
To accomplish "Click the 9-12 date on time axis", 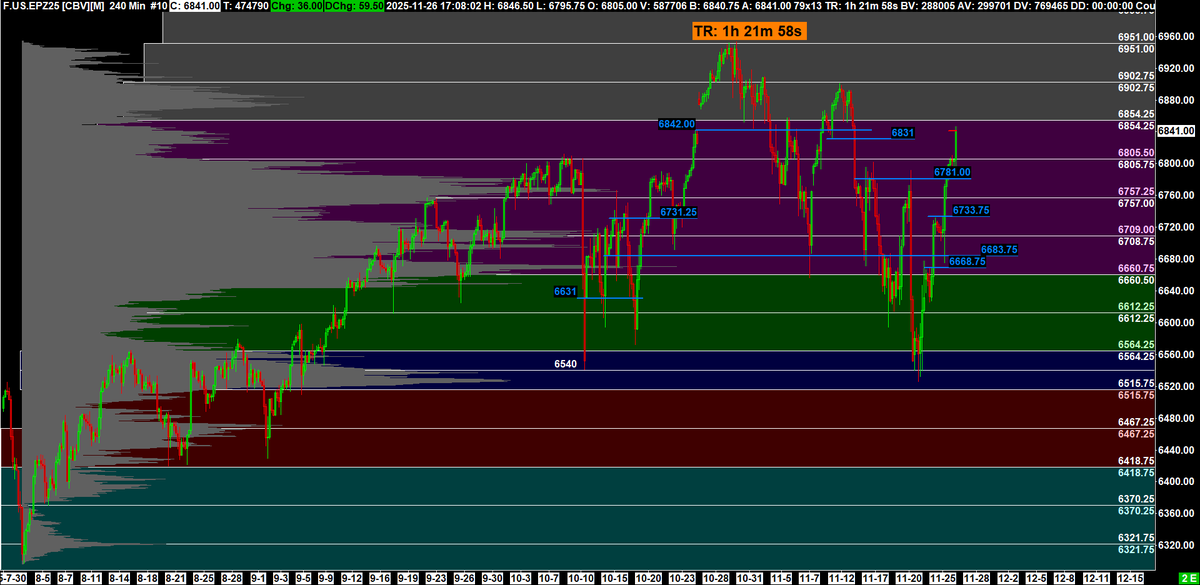I will (352, 578).
